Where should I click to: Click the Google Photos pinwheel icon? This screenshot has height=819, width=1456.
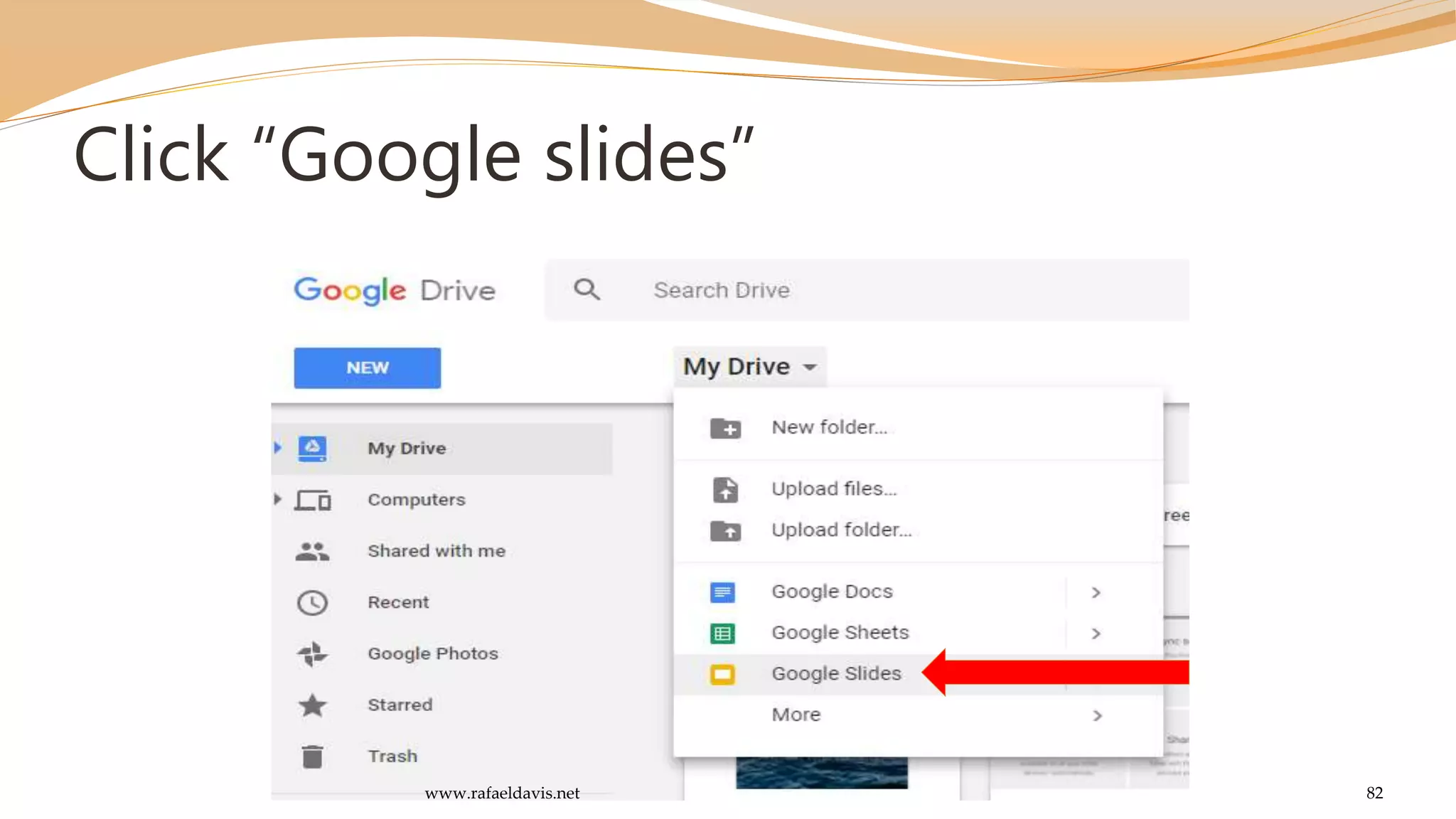pyautogui.click(x=312, y=654)
